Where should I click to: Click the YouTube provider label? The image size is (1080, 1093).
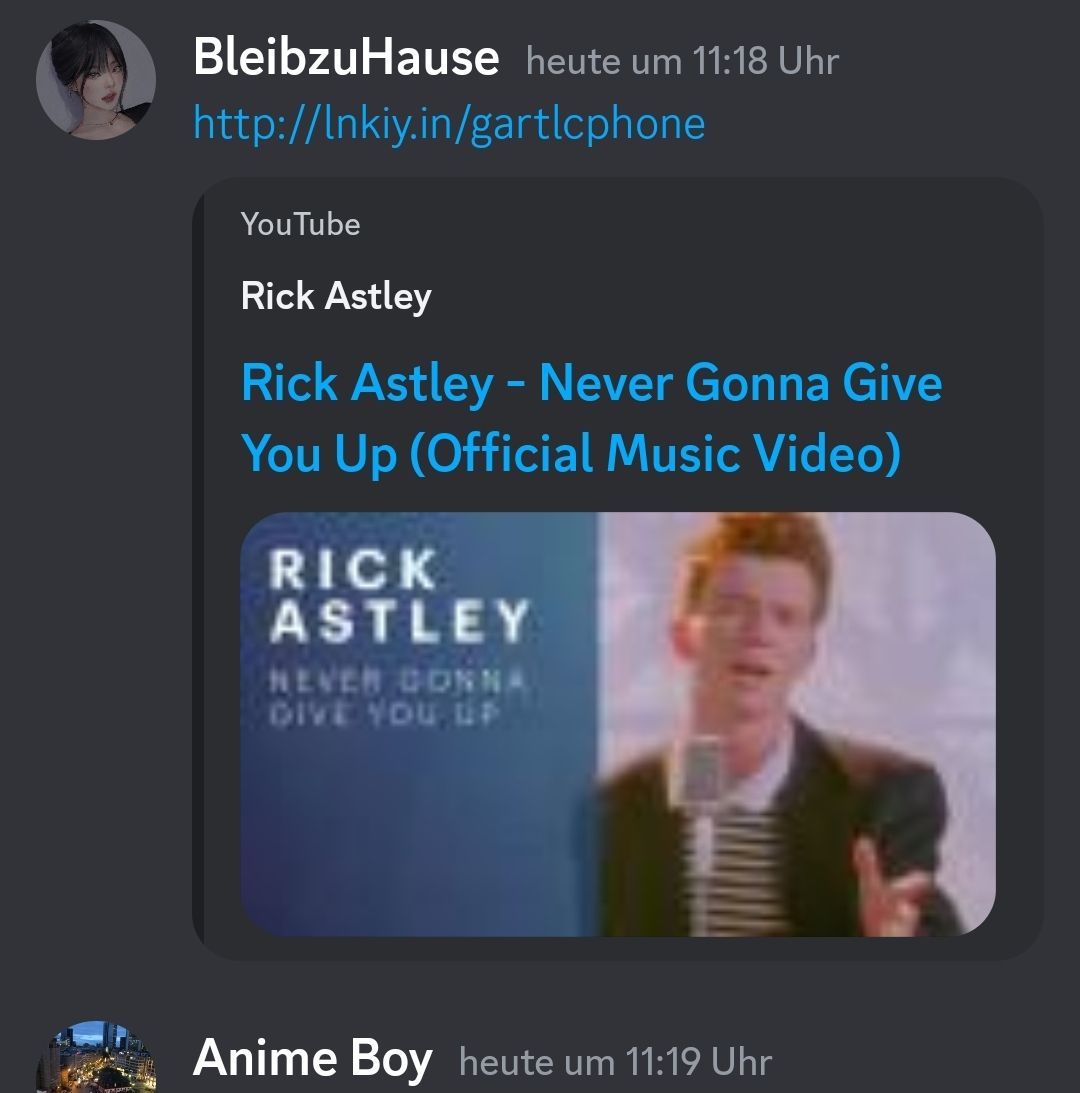(301, 224)
